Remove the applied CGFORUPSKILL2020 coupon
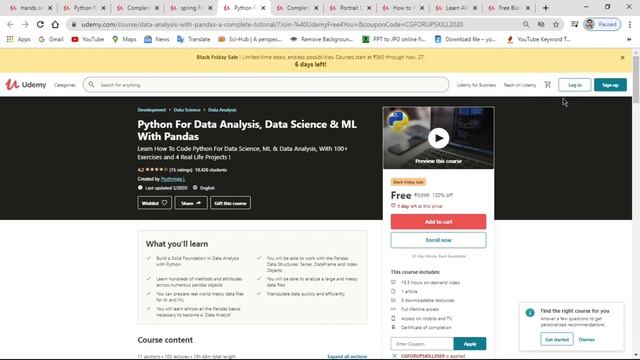640x360 pixels. point(394,356)
